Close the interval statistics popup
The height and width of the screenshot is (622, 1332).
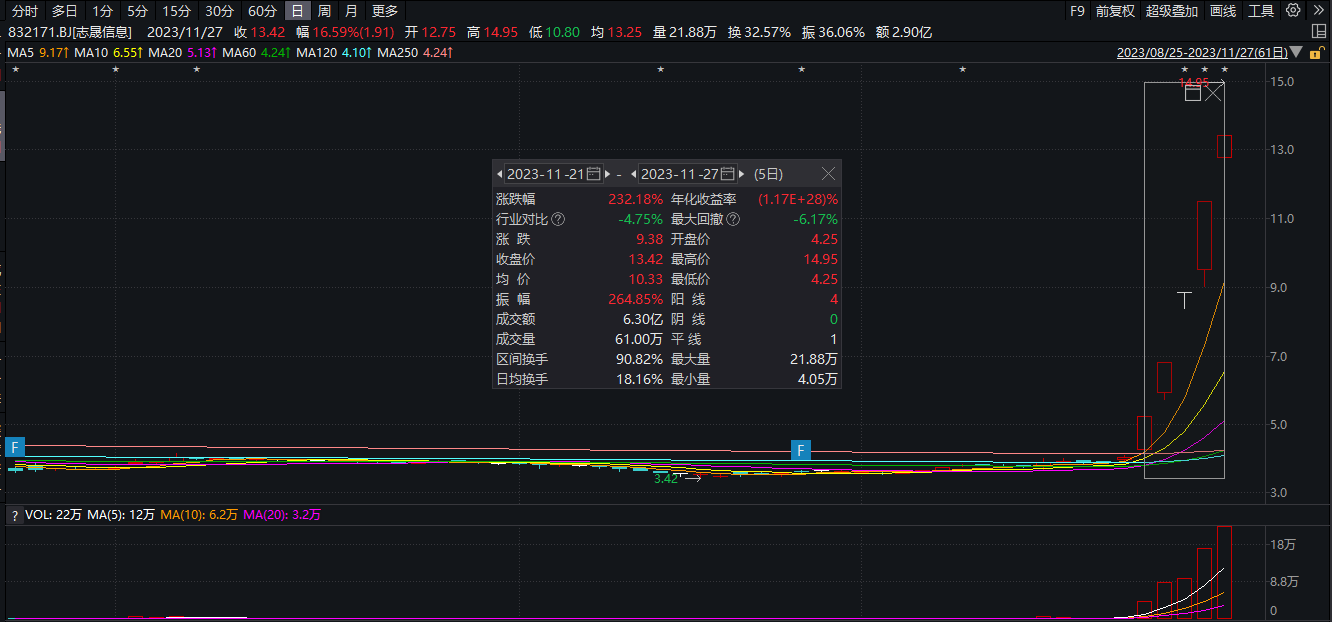click(828, 174)
